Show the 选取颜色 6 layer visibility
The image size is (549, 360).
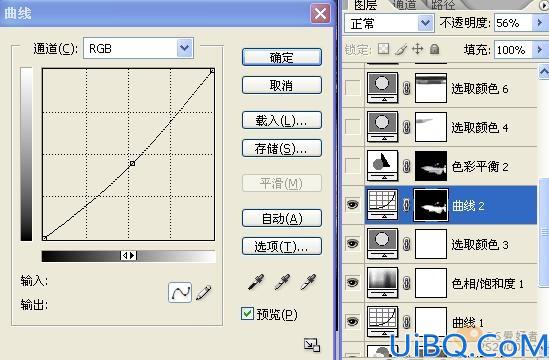pyautogui.click(x=353, y=88)
